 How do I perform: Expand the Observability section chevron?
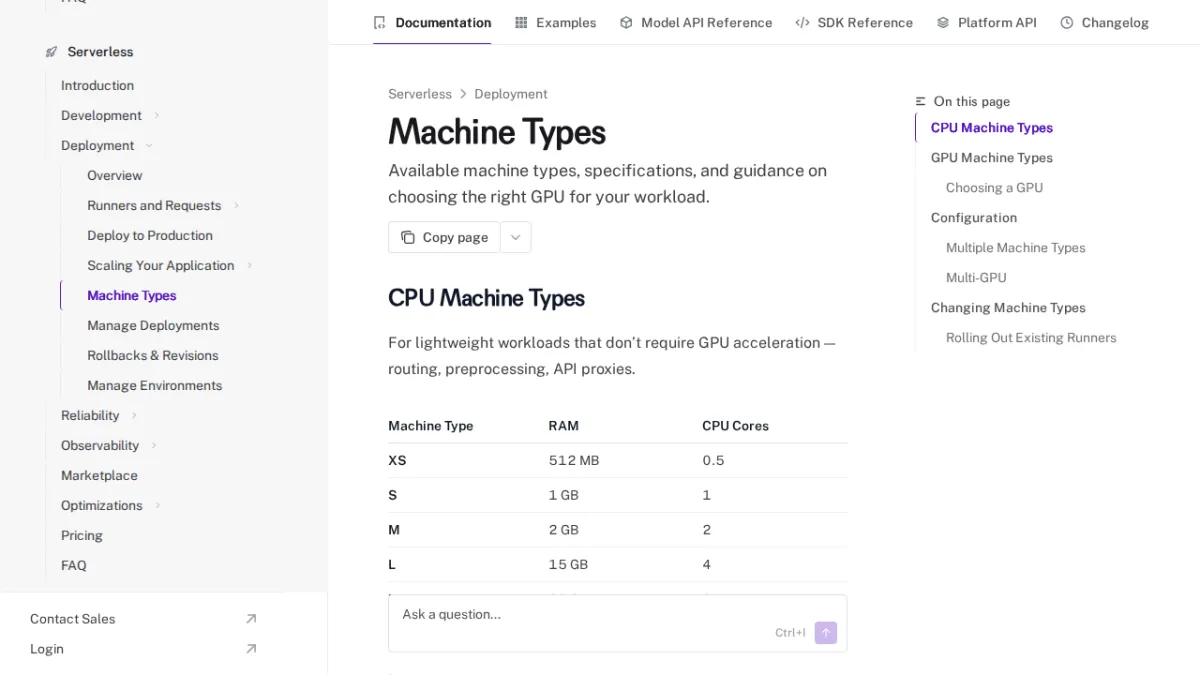coord(154,446)
